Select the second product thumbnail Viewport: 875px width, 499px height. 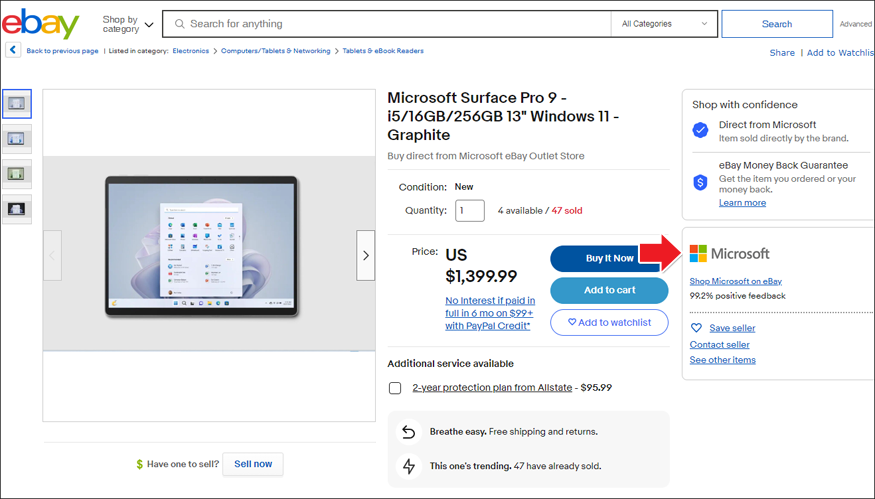pos(17,138)
